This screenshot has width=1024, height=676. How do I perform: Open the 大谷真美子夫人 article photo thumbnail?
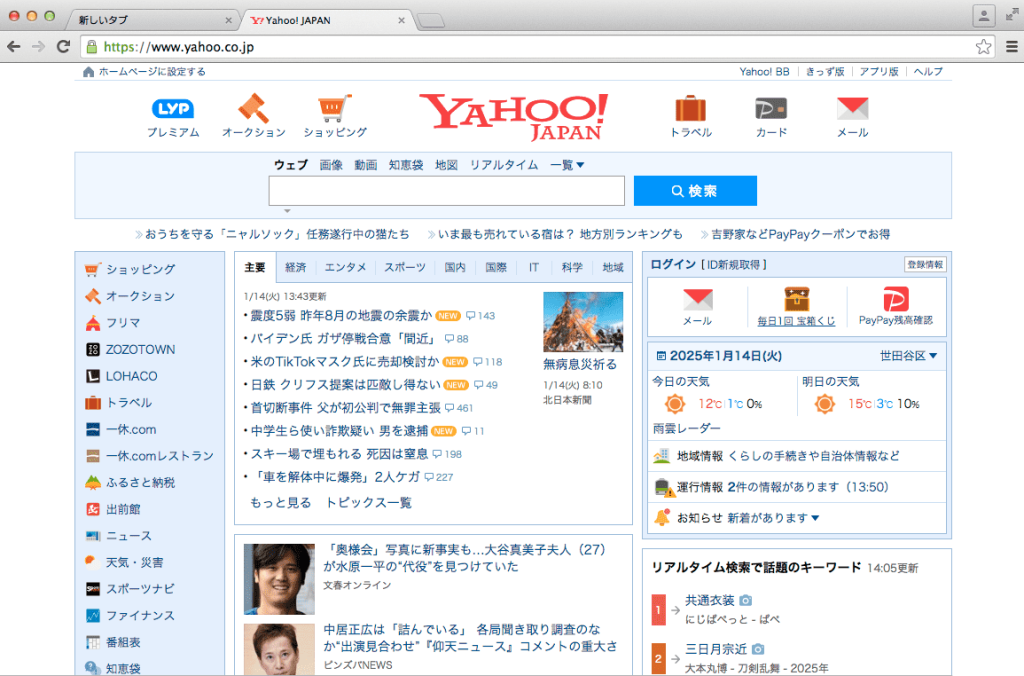280,579
